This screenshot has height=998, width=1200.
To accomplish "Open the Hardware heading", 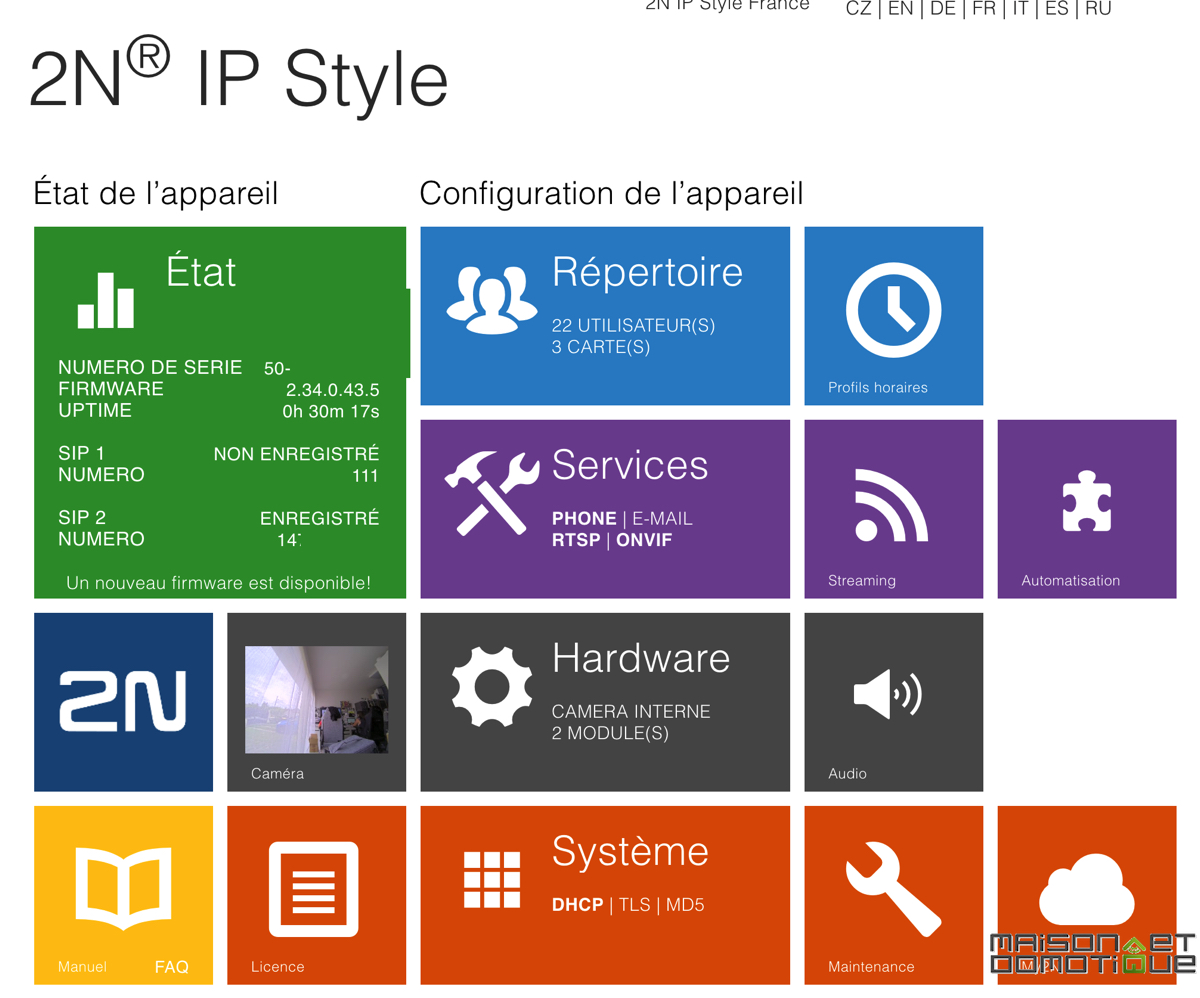I will pos(641,658).
